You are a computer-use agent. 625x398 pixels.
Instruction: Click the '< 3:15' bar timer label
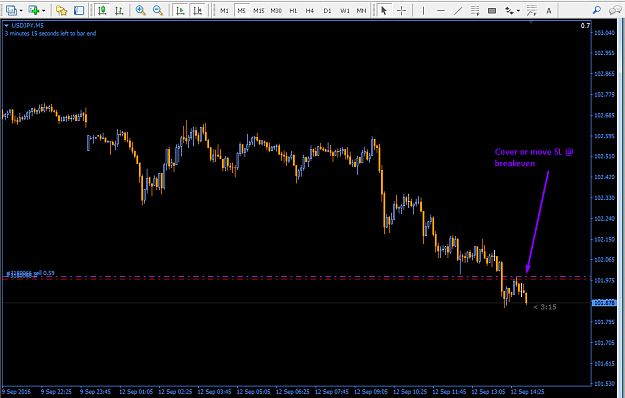[x=544, y=307]
